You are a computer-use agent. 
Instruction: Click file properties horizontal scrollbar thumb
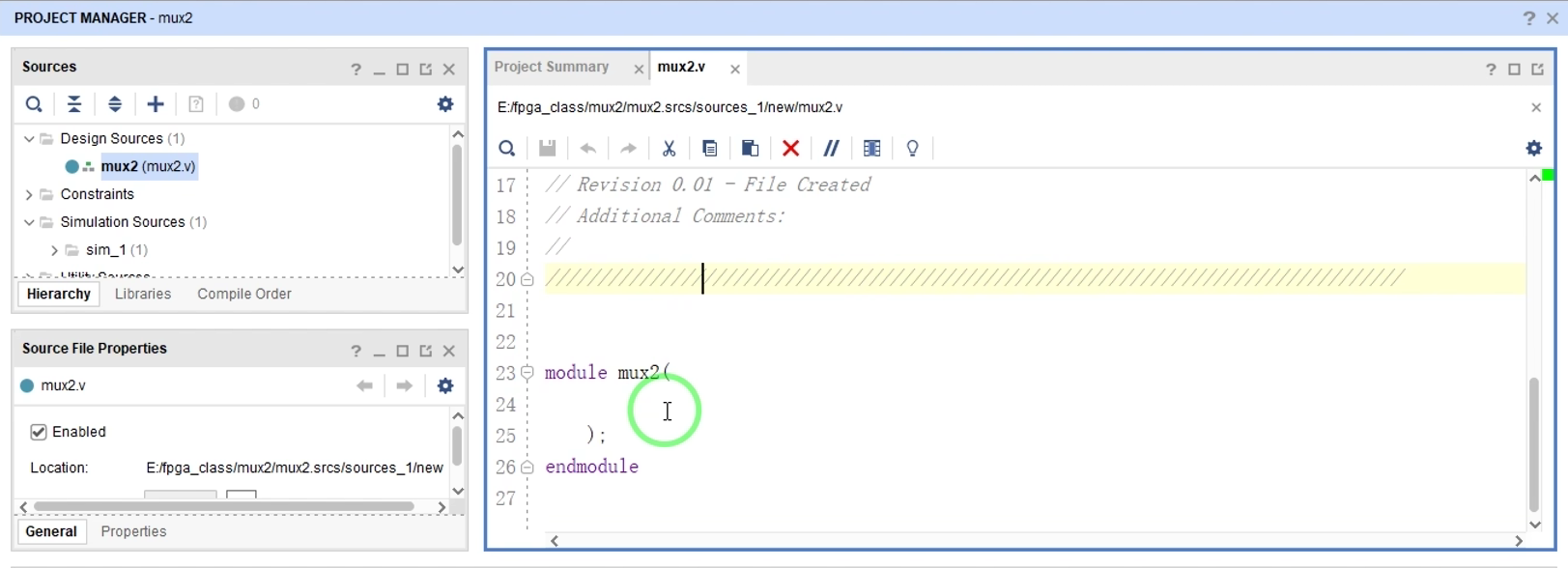(224, 506)
